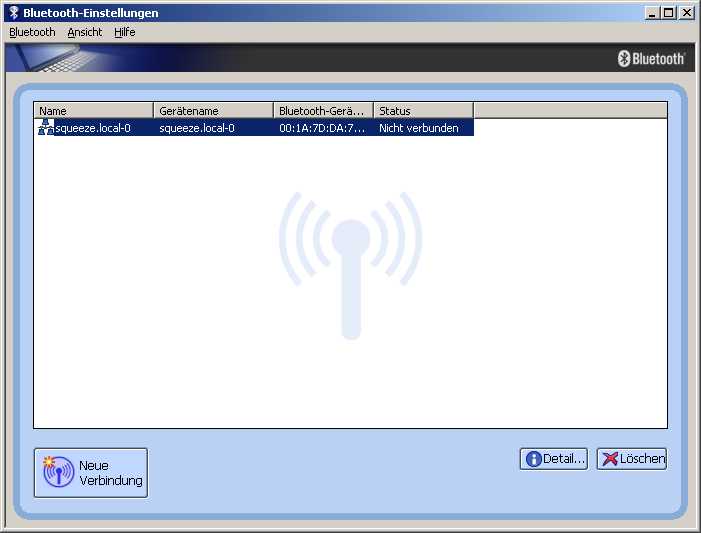
Task: Sort by the Name column header
Action: 93,110
